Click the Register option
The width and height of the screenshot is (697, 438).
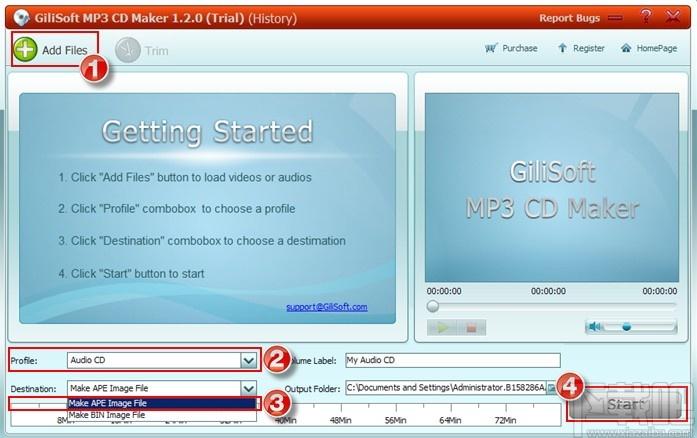[x=581, y=48]
